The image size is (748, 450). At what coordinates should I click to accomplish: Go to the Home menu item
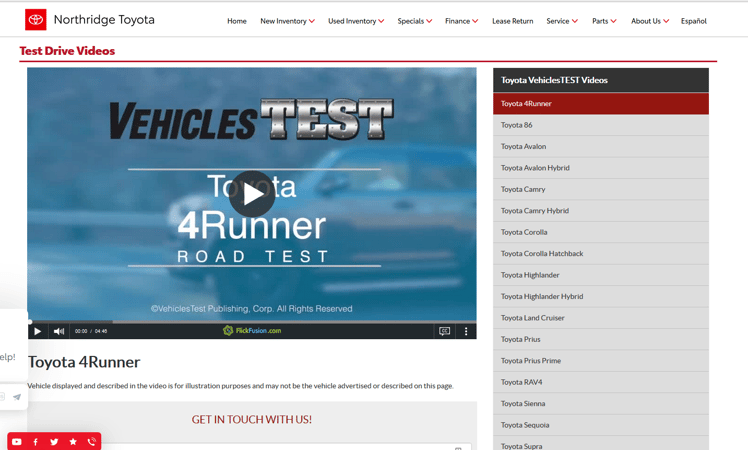tap(237, 21)
